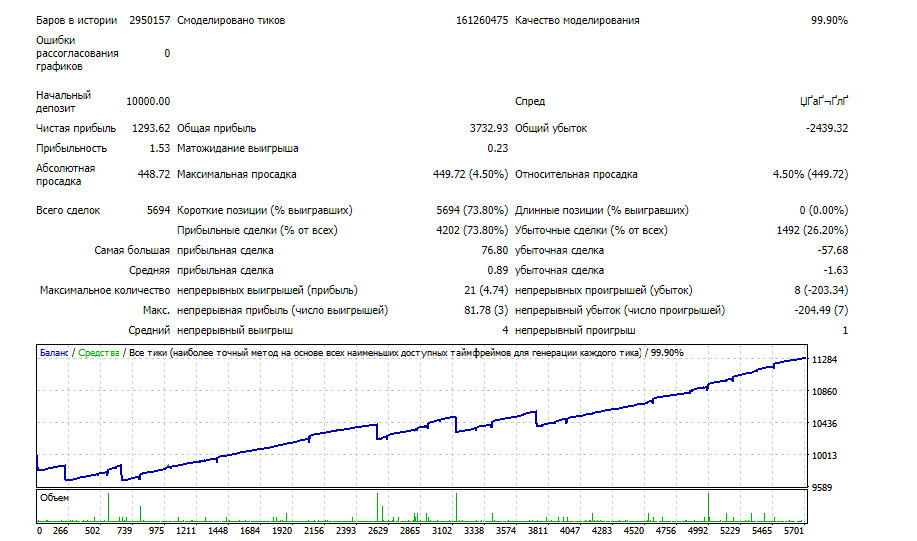Click the Качество моделирования label

click(x=577, y=20)
